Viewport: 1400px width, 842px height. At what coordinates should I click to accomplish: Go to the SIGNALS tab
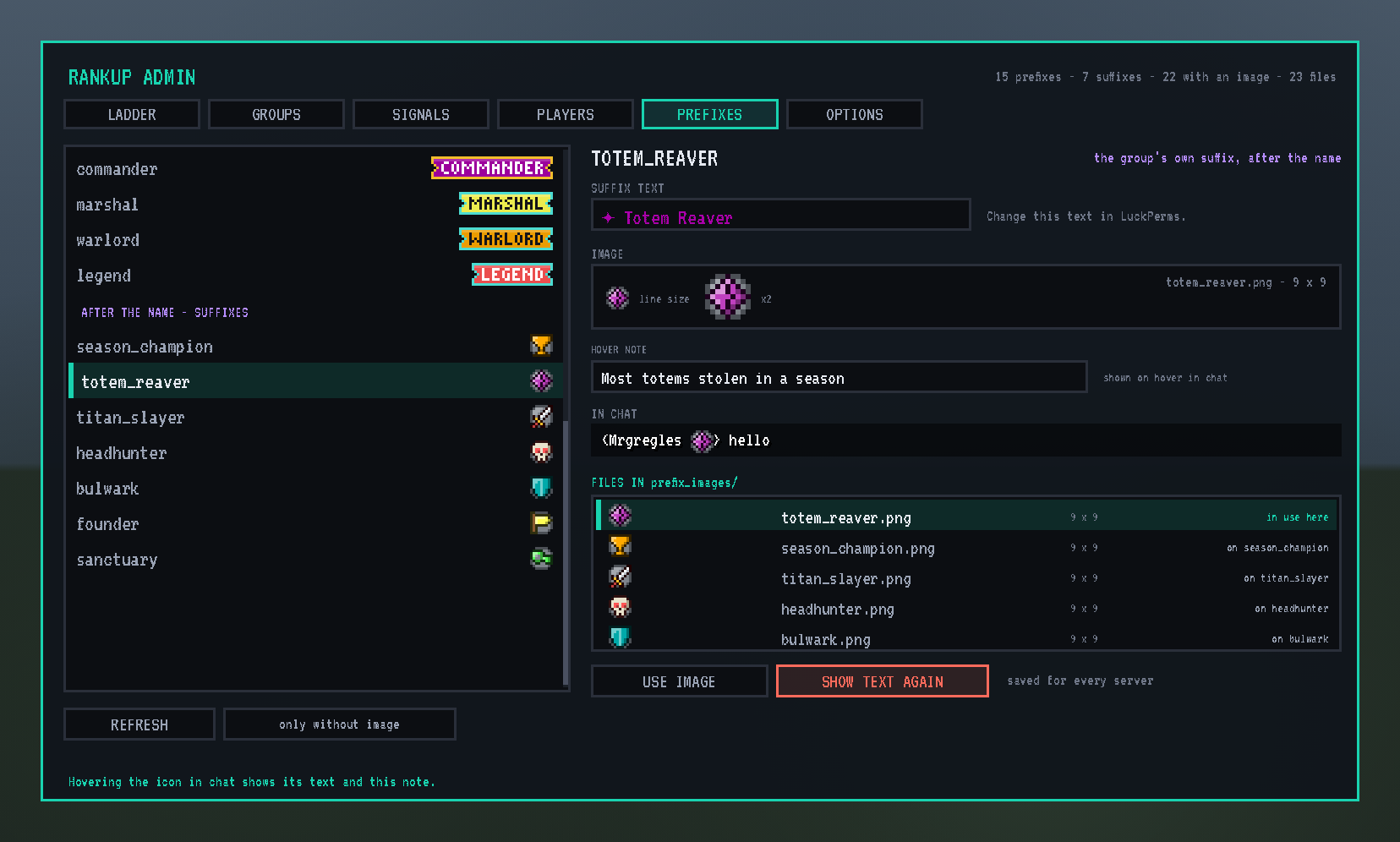point(421,114)
